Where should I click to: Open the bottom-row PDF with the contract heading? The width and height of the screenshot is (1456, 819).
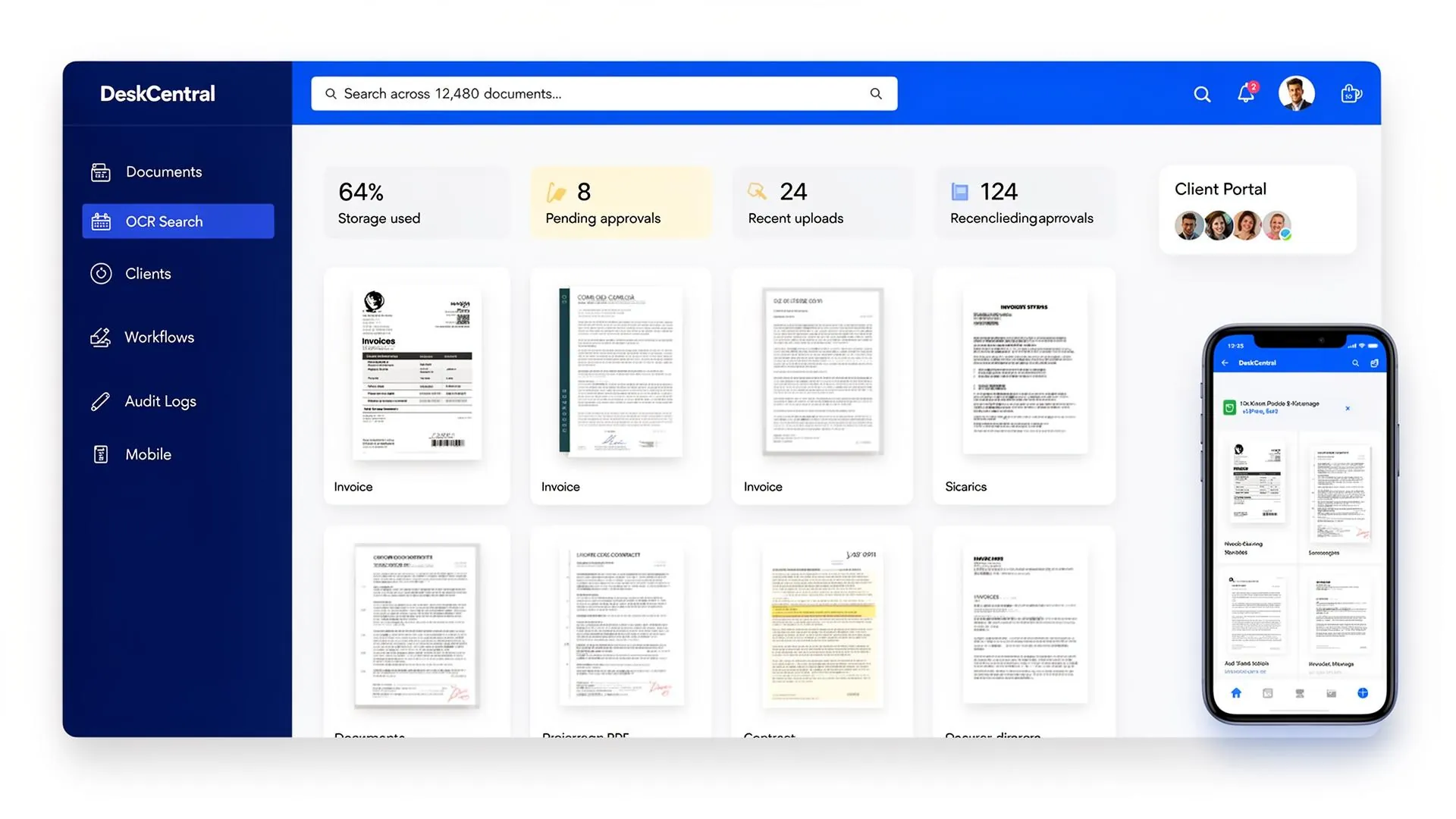[620, 626]
